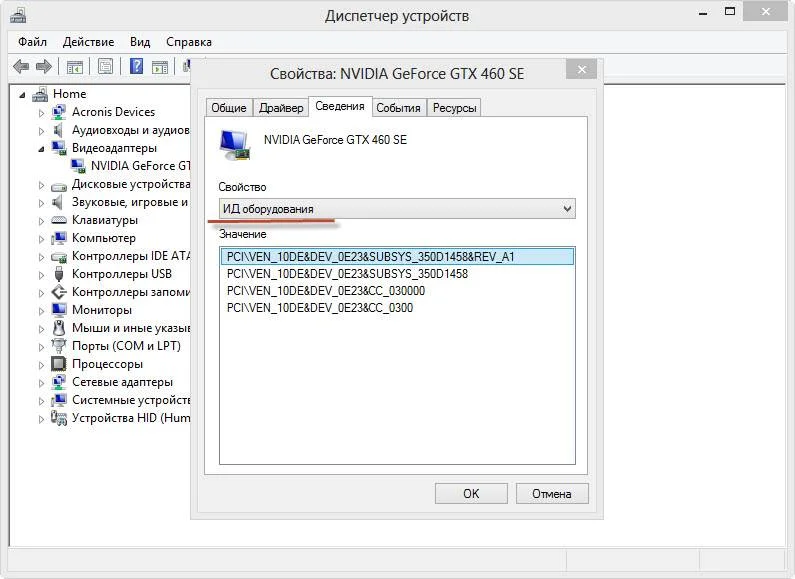The height and width of the screenshot is (579, 795).
Task: Select the value ending with CC_030000
Action: [x=397, y=291]
